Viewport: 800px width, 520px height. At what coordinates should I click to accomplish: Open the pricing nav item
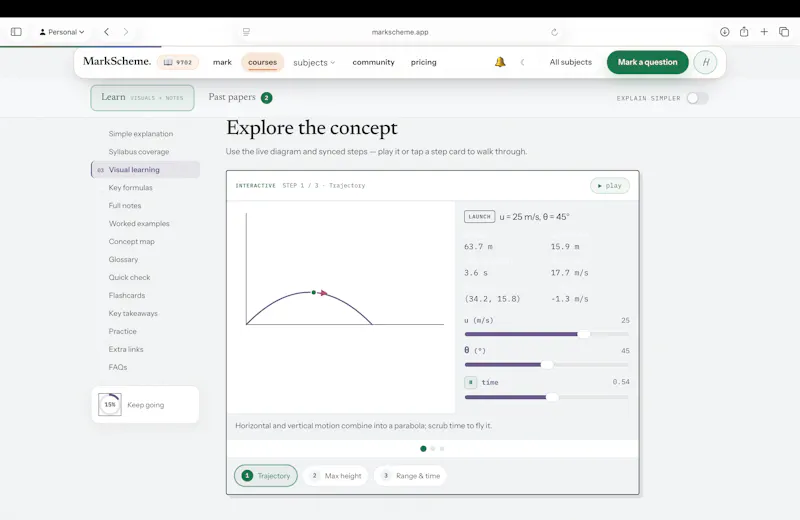tap(423, 62)
